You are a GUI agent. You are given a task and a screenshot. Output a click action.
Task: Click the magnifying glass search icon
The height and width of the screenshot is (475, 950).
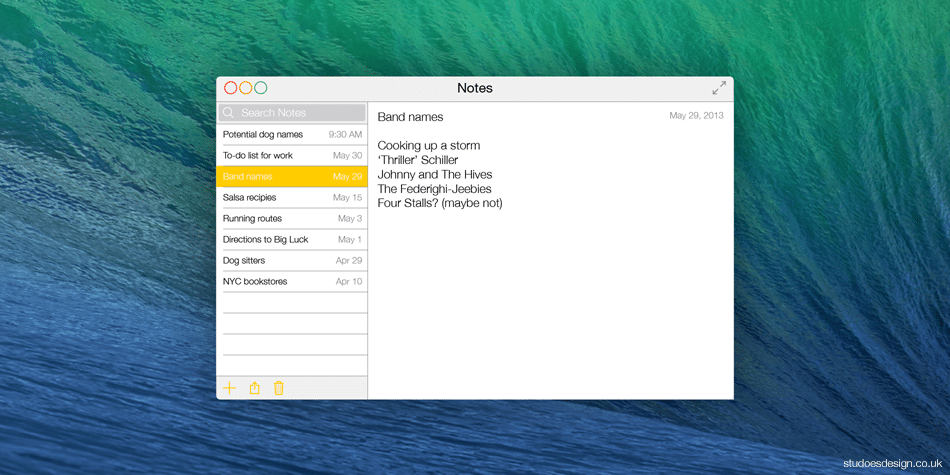229,113
